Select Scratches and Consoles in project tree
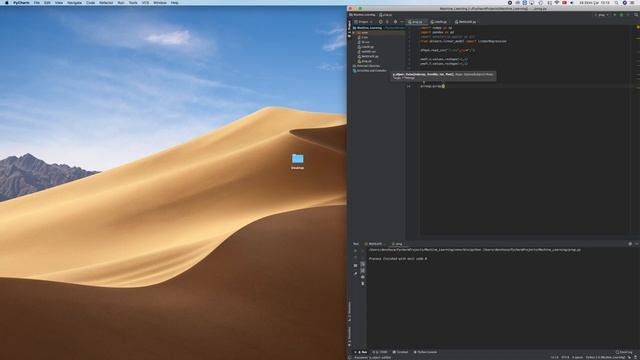Viewport: 640px width, 360px height. (x=370, y=71)
